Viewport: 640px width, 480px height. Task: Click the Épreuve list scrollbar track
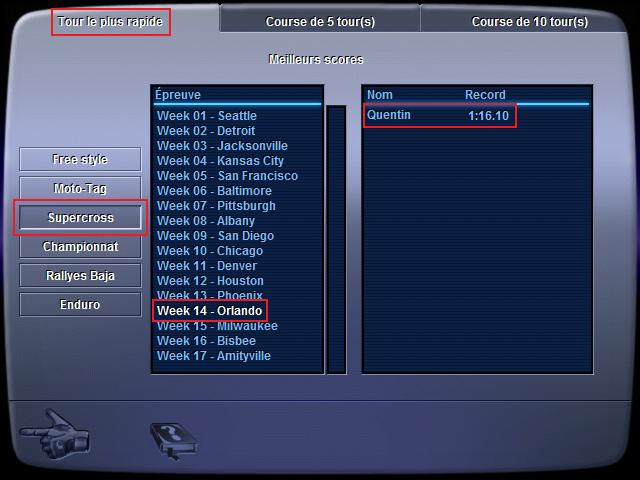point(336,239)
